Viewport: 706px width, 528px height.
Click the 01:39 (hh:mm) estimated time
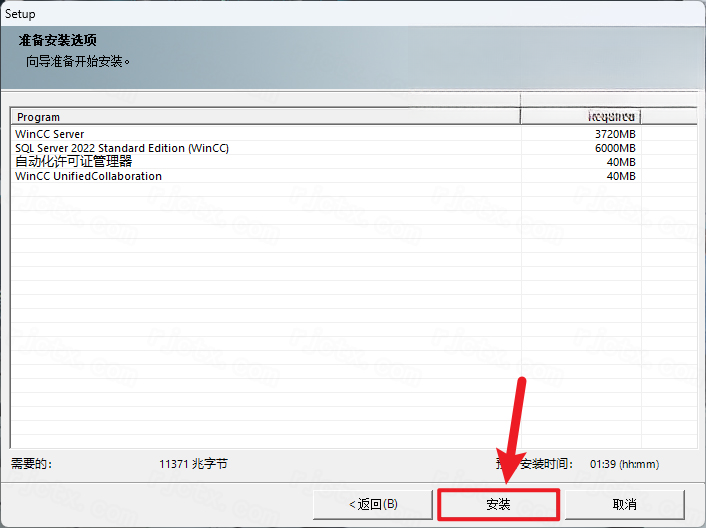coord(624,464)
